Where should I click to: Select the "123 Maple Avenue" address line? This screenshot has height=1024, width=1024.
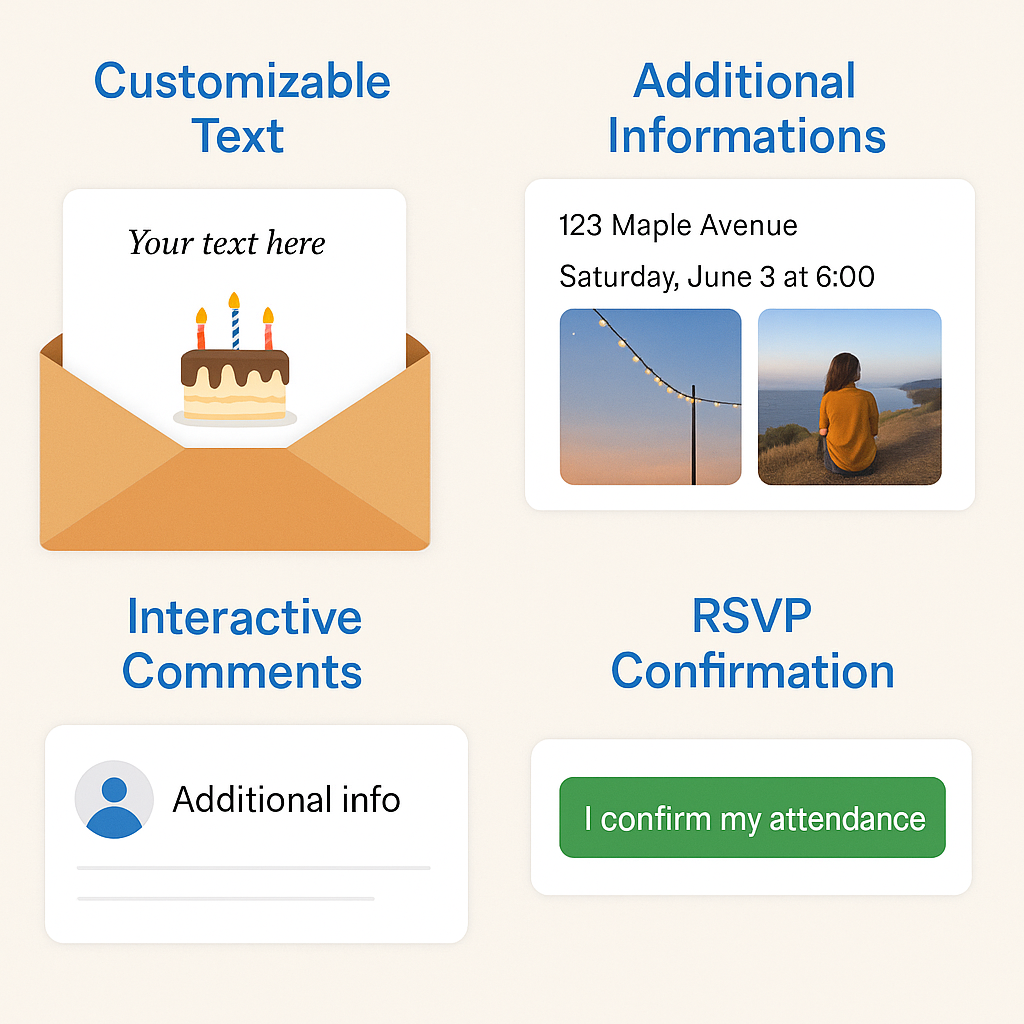678,226
